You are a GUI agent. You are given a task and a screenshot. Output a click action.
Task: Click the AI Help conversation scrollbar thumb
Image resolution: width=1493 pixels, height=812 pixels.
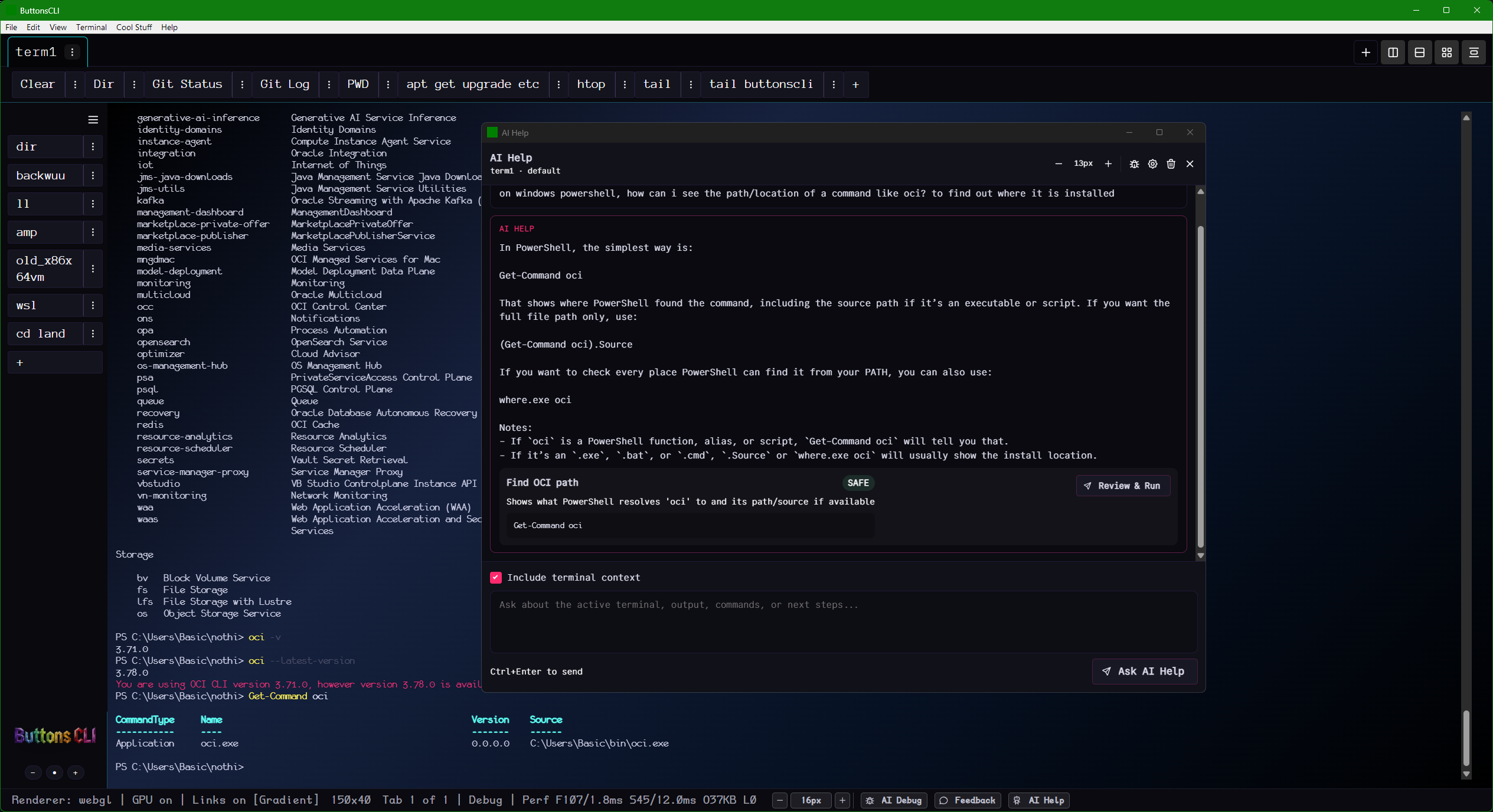(x=1200, y=387)
